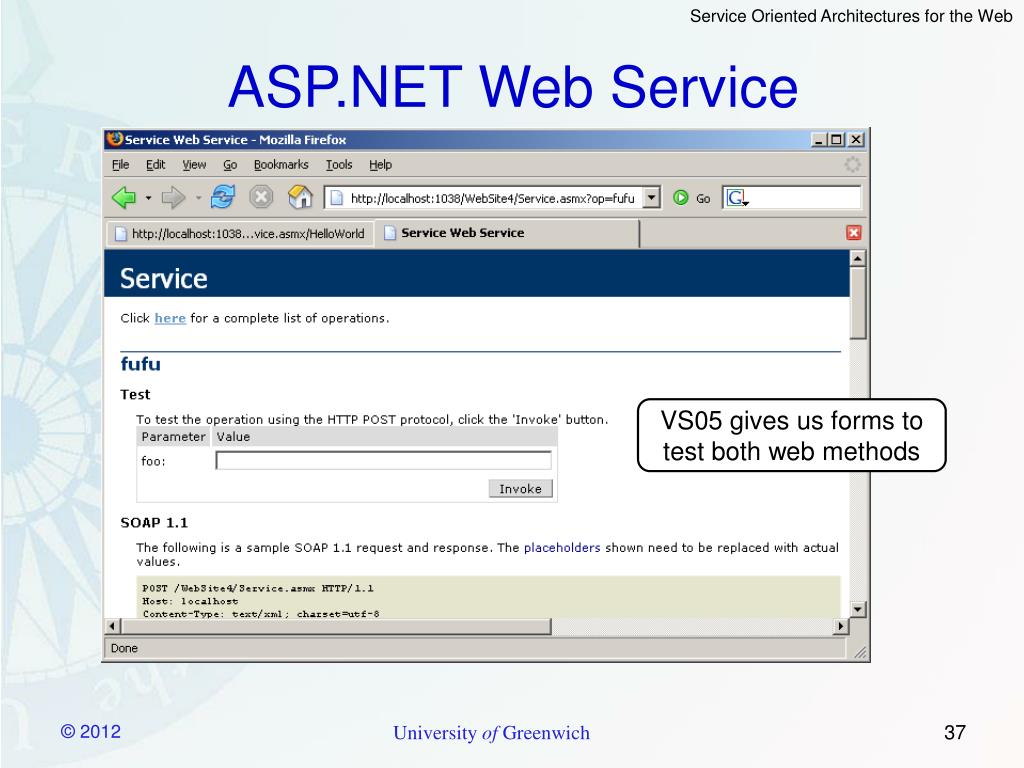The image size is (1024, 768).
Task: Click the 'placeholders' link
Action: click(x=562, y=547)
